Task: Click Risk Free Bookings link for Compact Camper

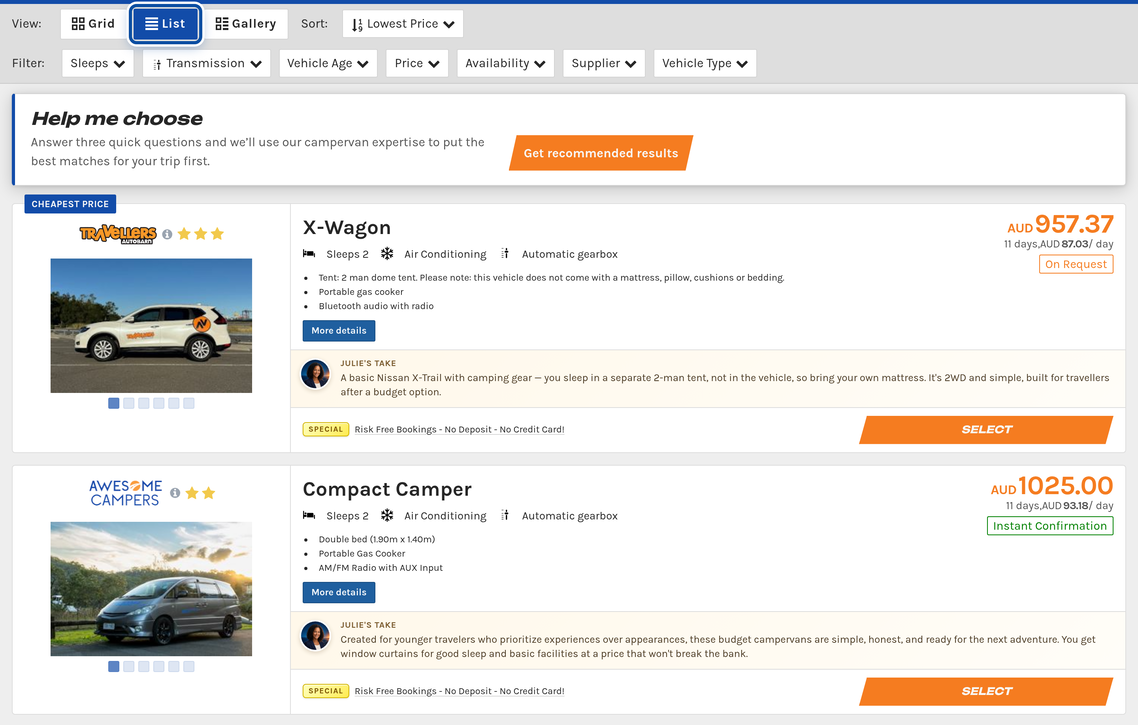Action: click(459, 691)
